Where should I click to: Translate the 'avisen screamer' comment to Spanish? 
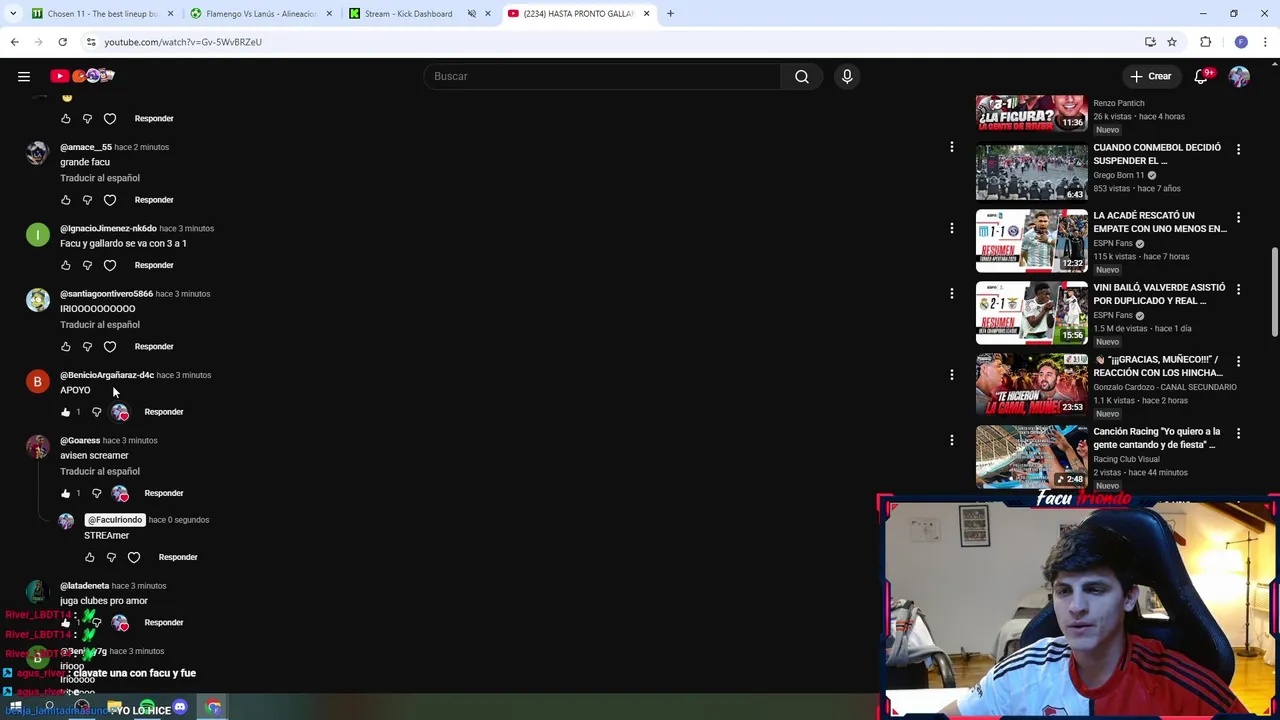tap(100, 471)
